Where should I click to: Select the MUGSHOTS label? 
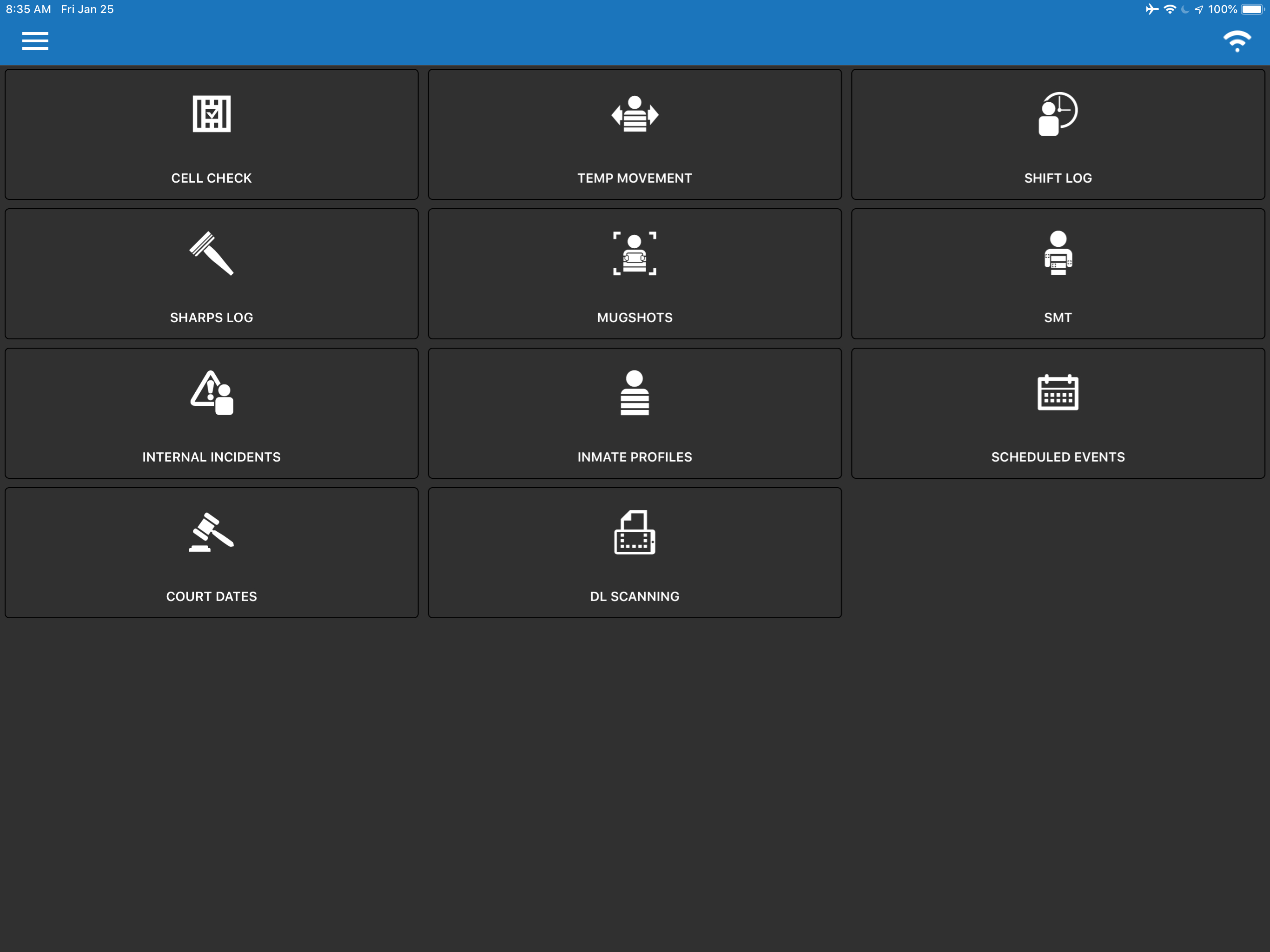[x=635, y=317]
